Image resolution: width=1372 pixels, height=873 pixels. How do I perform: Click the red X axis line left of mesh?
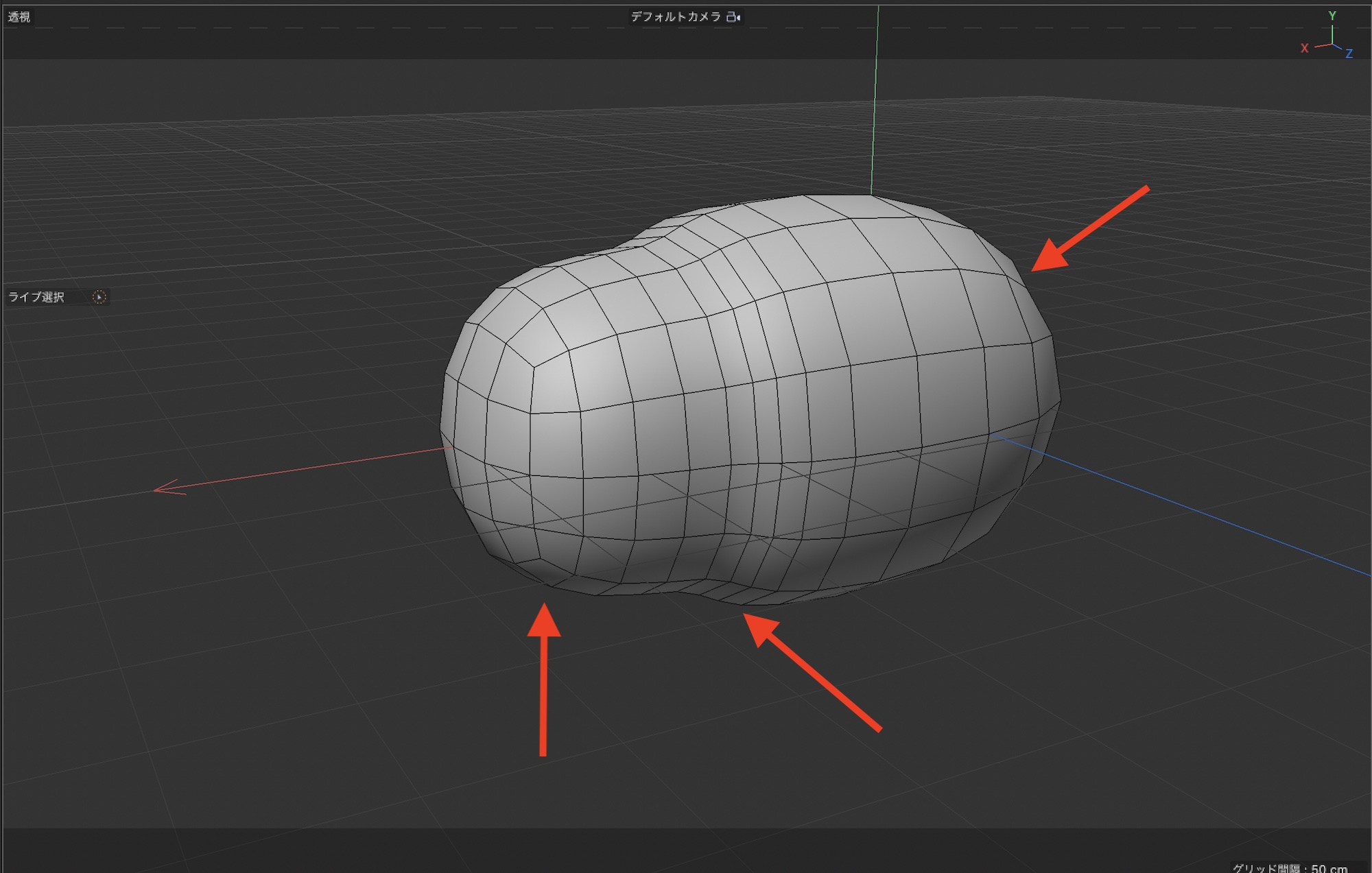click(x=309, y=468)
